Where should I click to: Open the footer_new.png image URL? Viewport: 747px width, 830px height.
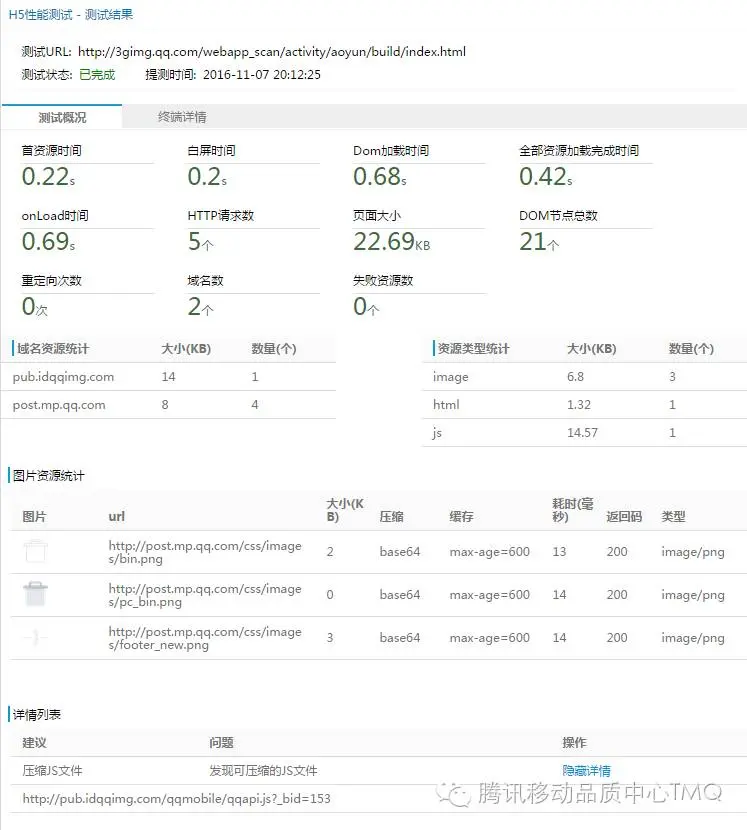pos(205,638)
